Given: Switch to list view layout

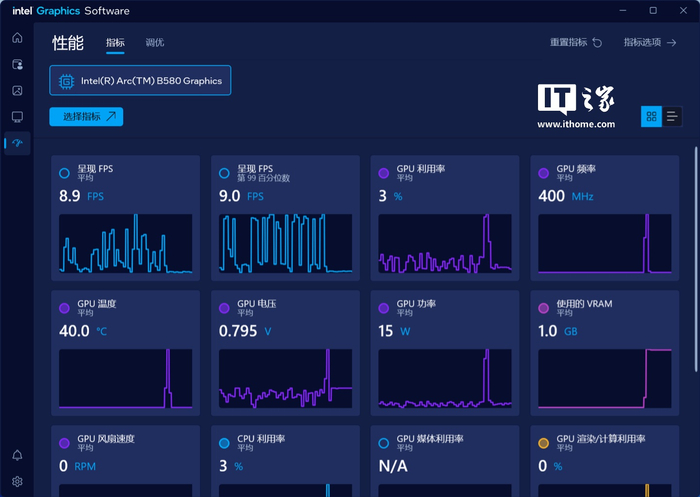Looking at the screenshot, I should (x=672, y=117).
